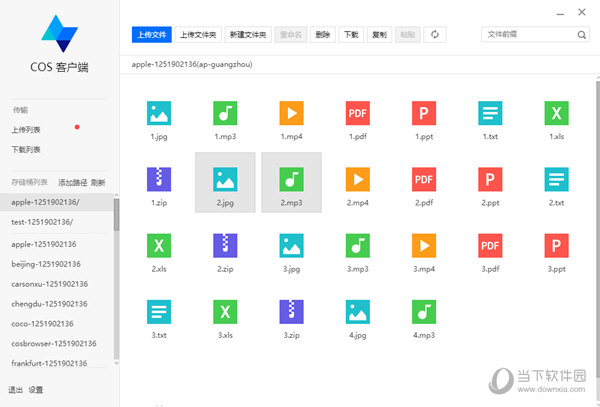600x407 pixels.
Task: Select the 4.mp3 audio file icon
Action: point(424,312)
